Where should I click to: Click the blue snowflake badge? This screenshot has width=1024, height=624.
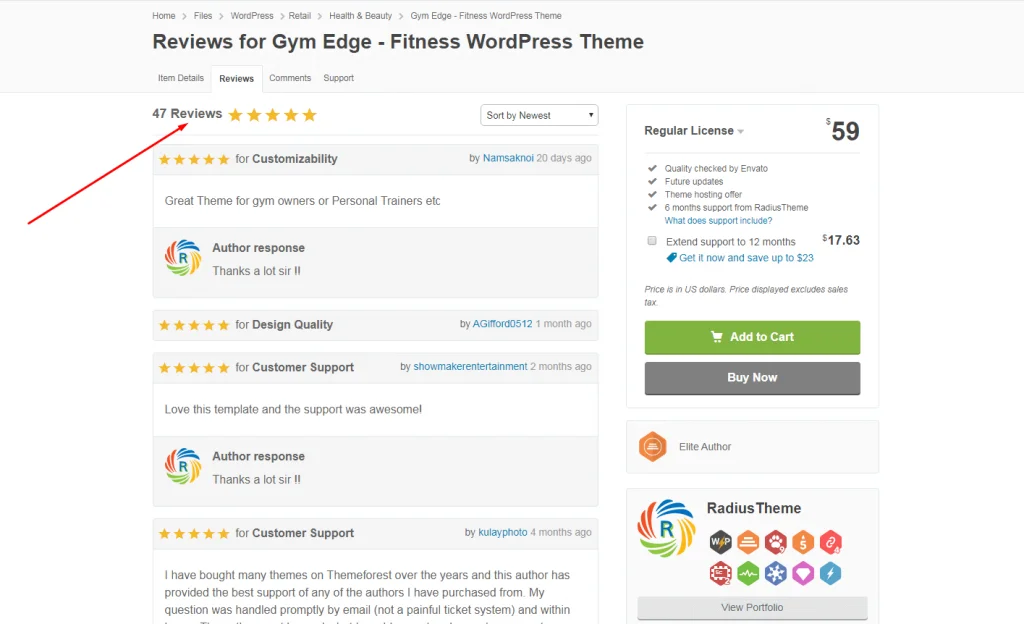click(x=776, y=573)
